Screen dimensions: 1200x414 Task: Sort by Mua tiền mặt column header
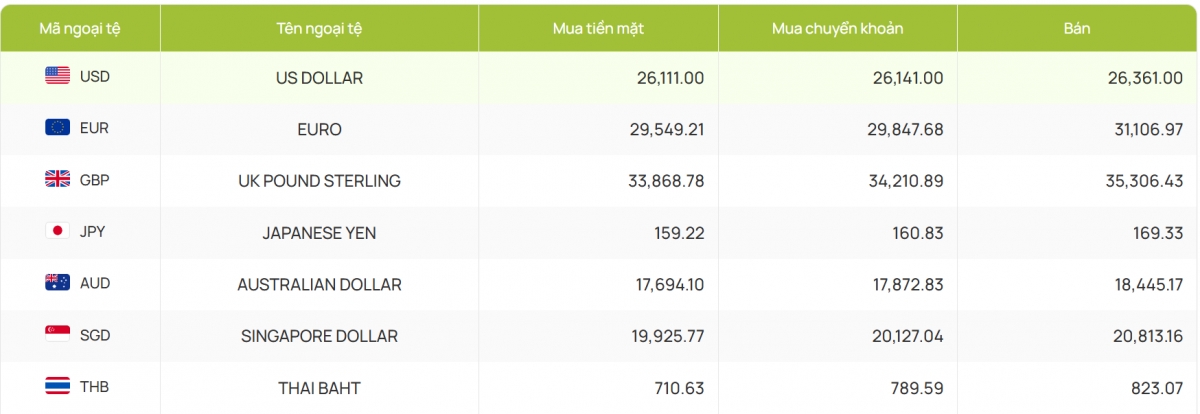click(x=598, y=28)
